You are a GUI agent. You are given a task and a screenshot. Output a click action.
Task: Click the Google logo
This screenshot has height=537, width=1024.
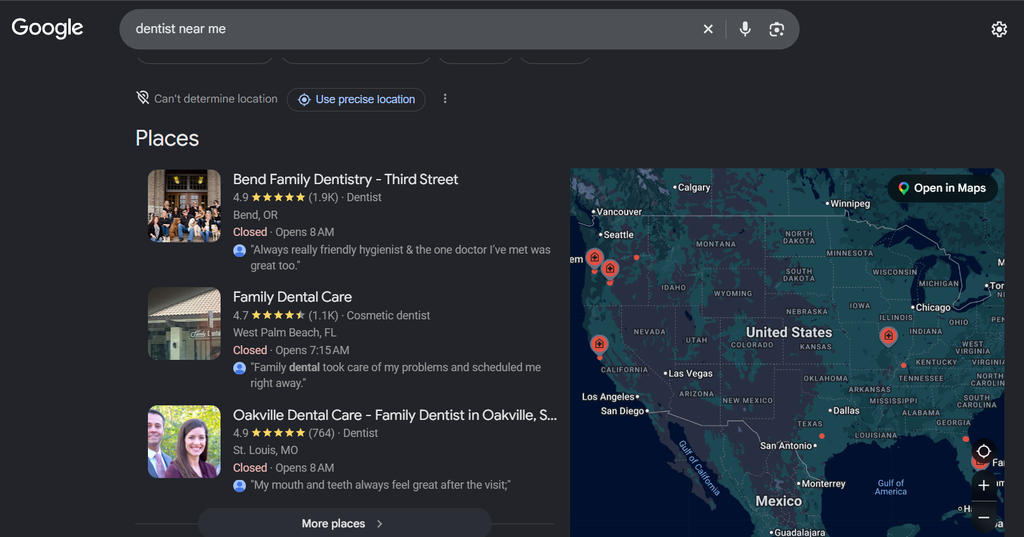tap(47, 28)
